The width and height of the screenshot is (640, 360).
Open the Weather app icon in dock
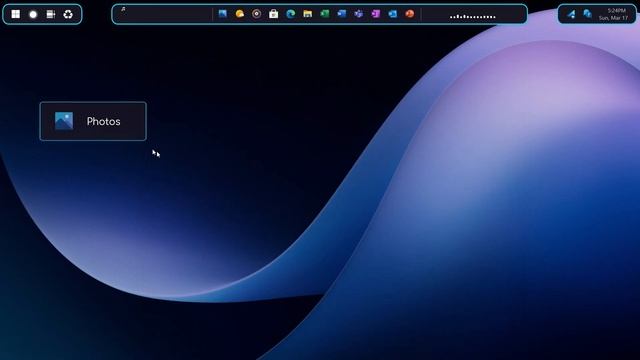pos(240,14)
